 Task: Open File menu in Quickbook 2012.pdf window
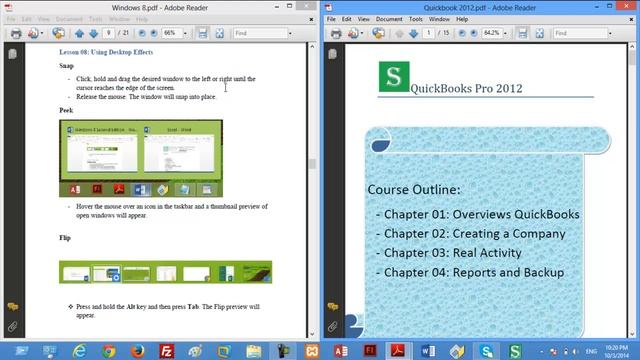click(331, 19)
